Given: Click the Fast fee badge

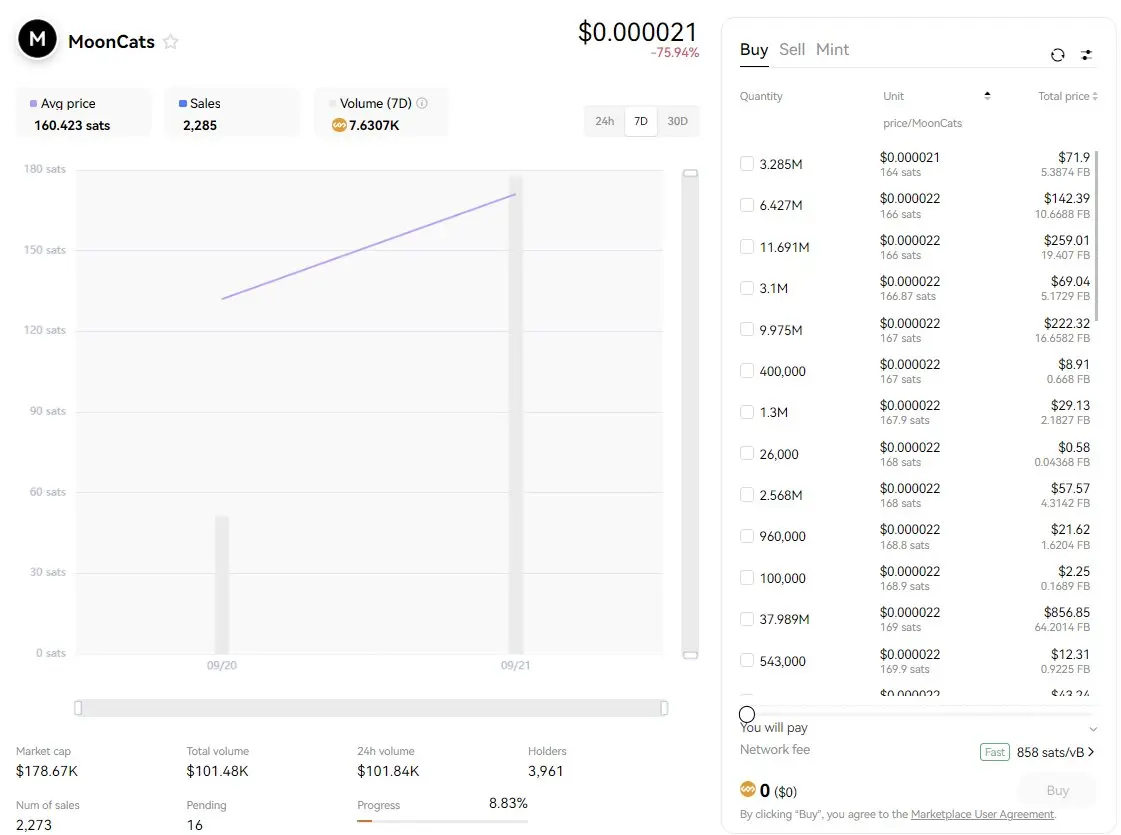Looking at the screenshot, I should [994, 752].
